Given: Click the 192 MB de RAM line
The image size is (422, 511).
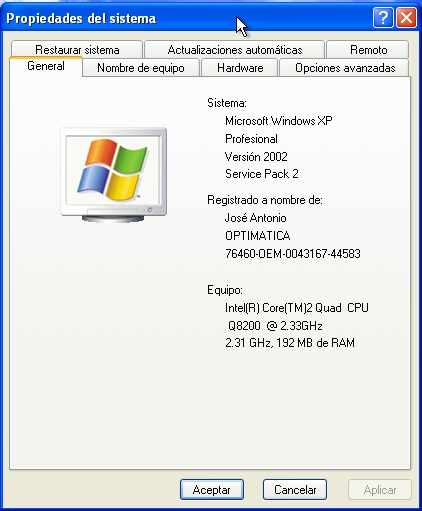Looking at the screenshot, I should coord(290,343).
